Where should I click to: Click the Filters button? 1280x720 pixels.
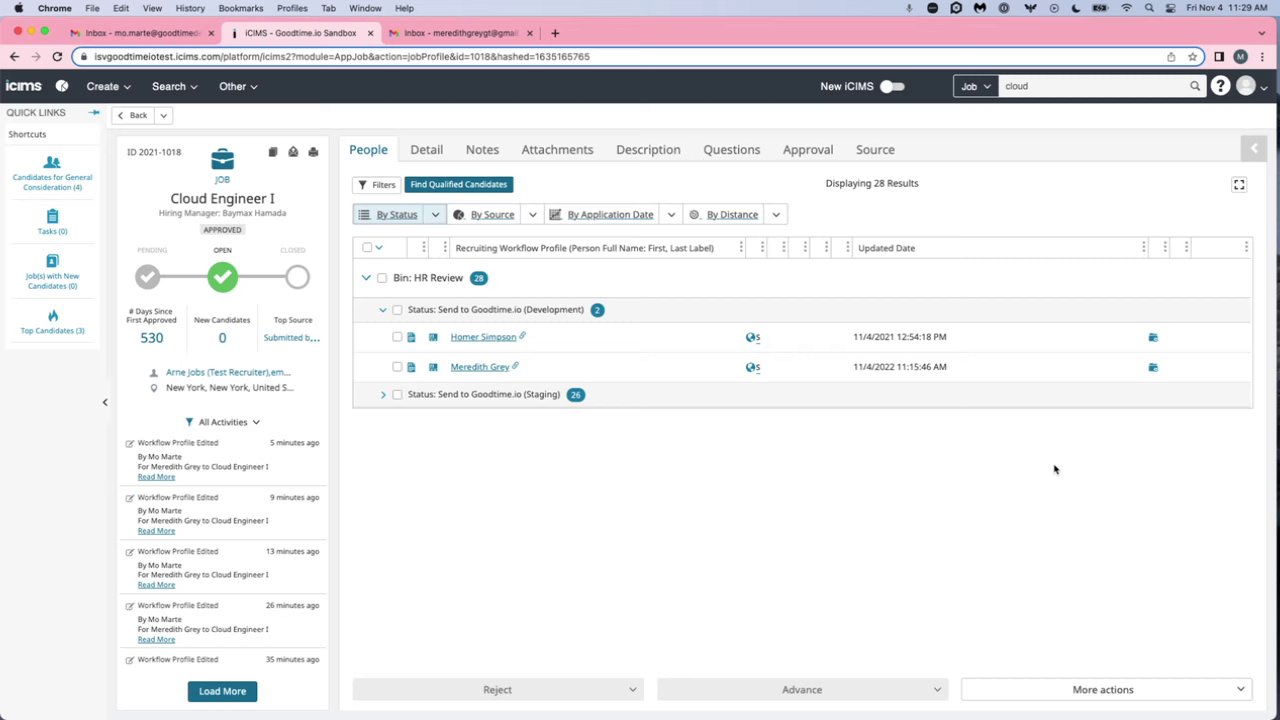[x=377, y=185]
